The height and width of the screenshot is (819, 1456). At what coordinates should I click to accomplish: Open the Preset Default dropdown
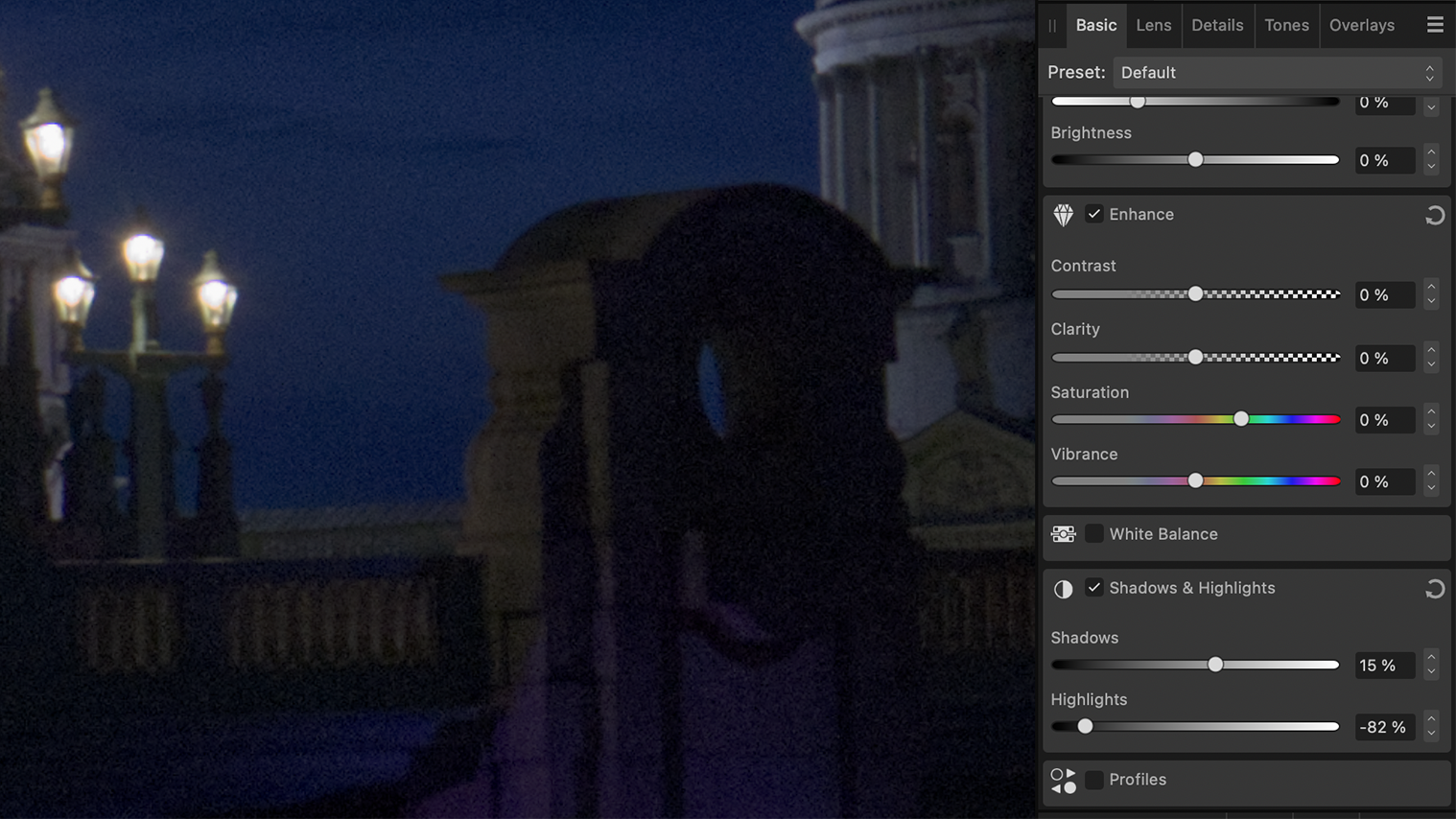click(1278, 72)
